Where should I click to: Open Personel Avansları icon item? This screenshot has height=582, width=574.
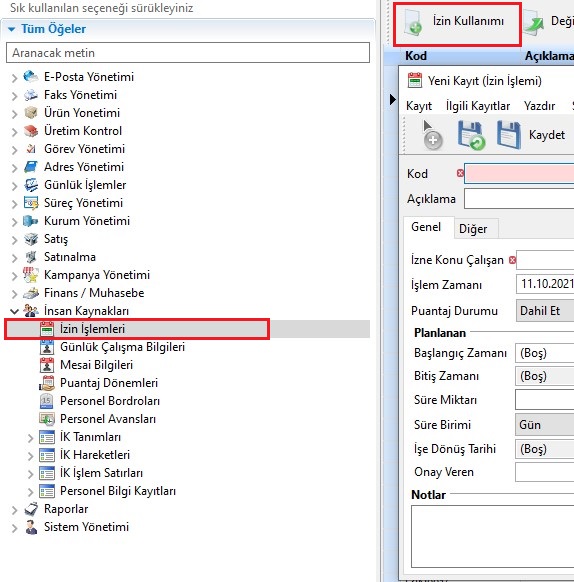(x=47, y=419)
